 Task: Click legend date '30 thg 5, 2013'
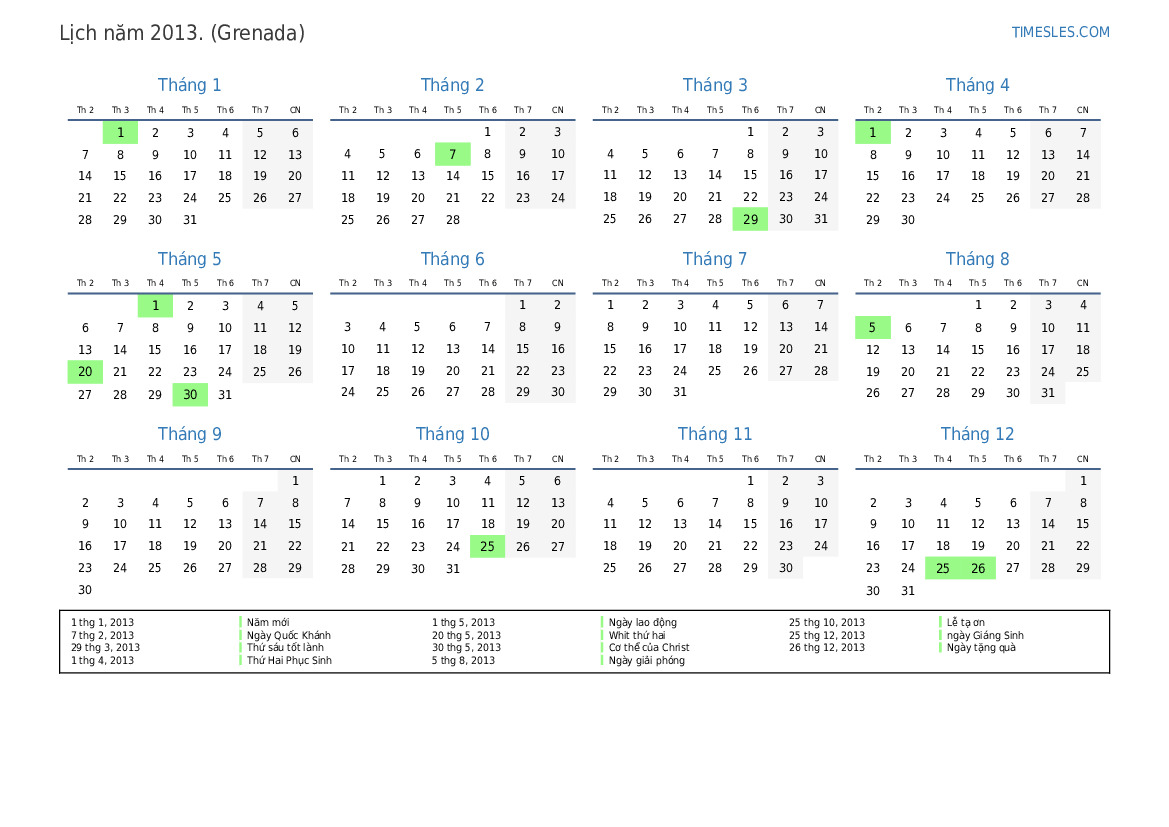coord(466,647)
